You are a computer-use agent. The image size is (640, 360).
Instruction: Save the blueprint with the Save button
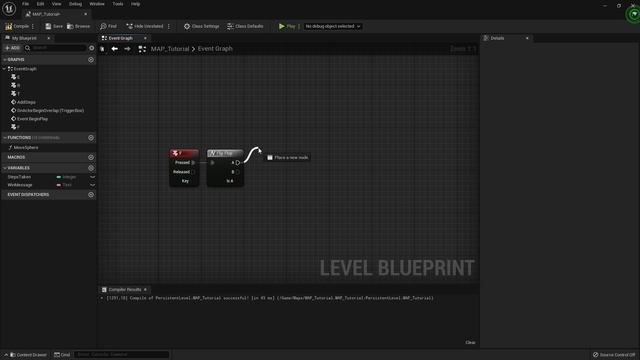click(x=54, y=26)
